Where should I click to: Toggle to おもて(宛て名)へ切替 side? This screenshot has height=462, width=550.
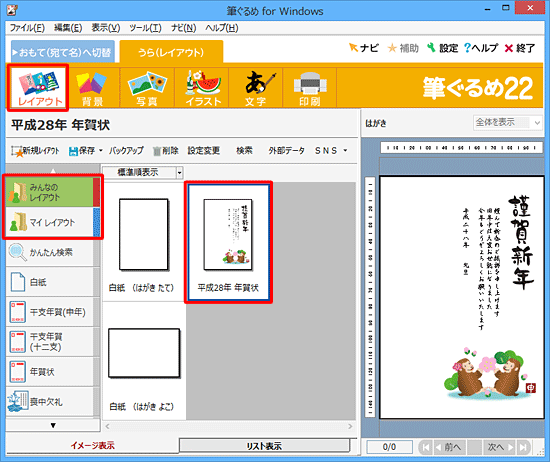click(x=63, y=52)
